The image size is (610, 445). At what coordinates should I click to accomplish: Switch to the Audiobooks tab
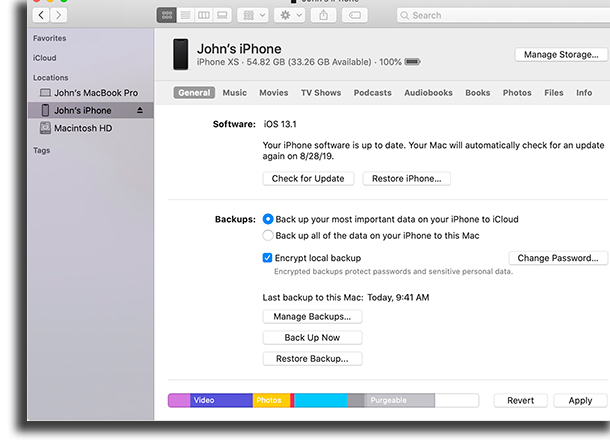pyautogui.click(x=428, y=93)
